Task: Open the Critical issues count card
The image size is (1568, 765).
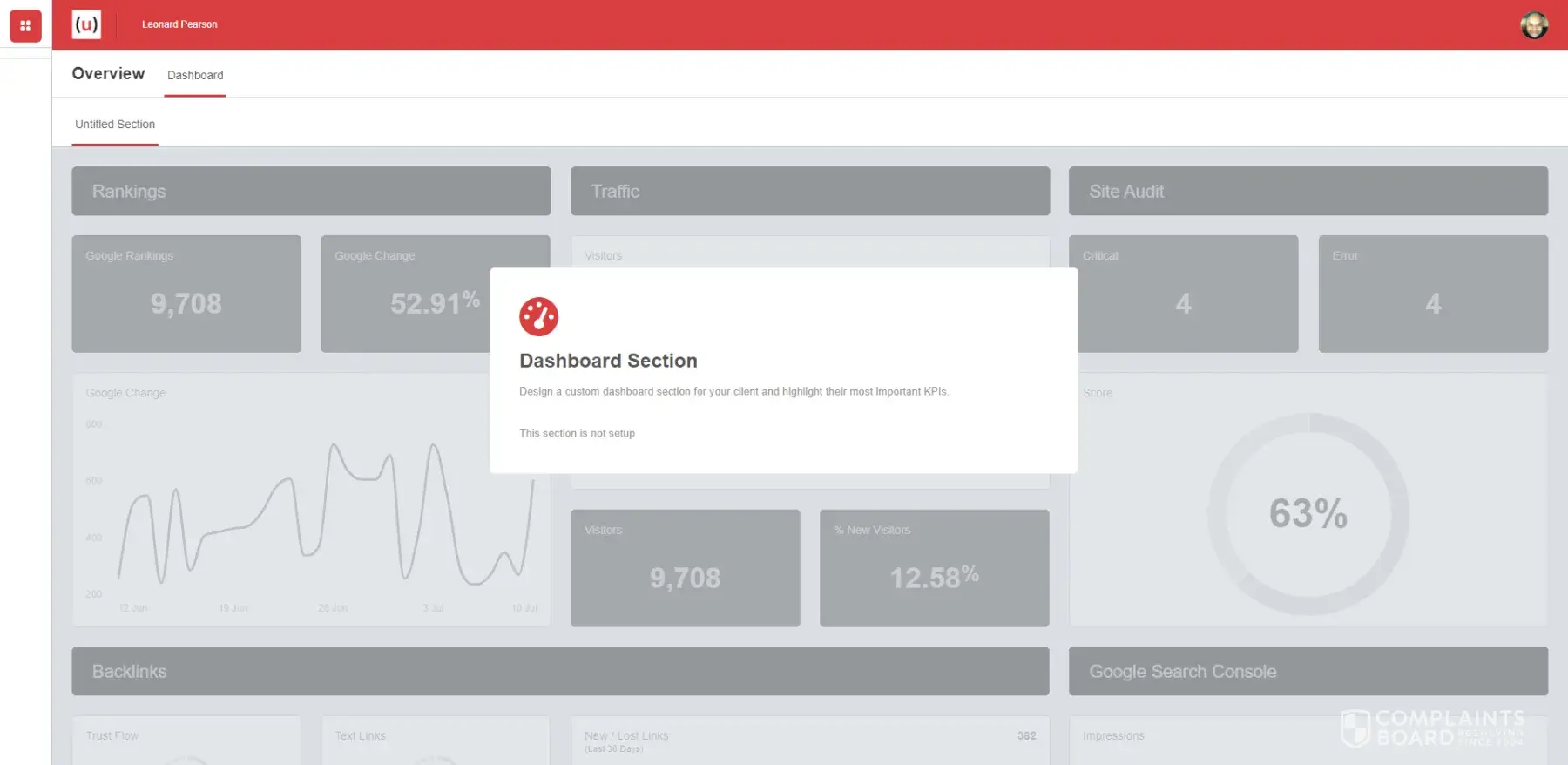Action: click(1185, 294)
